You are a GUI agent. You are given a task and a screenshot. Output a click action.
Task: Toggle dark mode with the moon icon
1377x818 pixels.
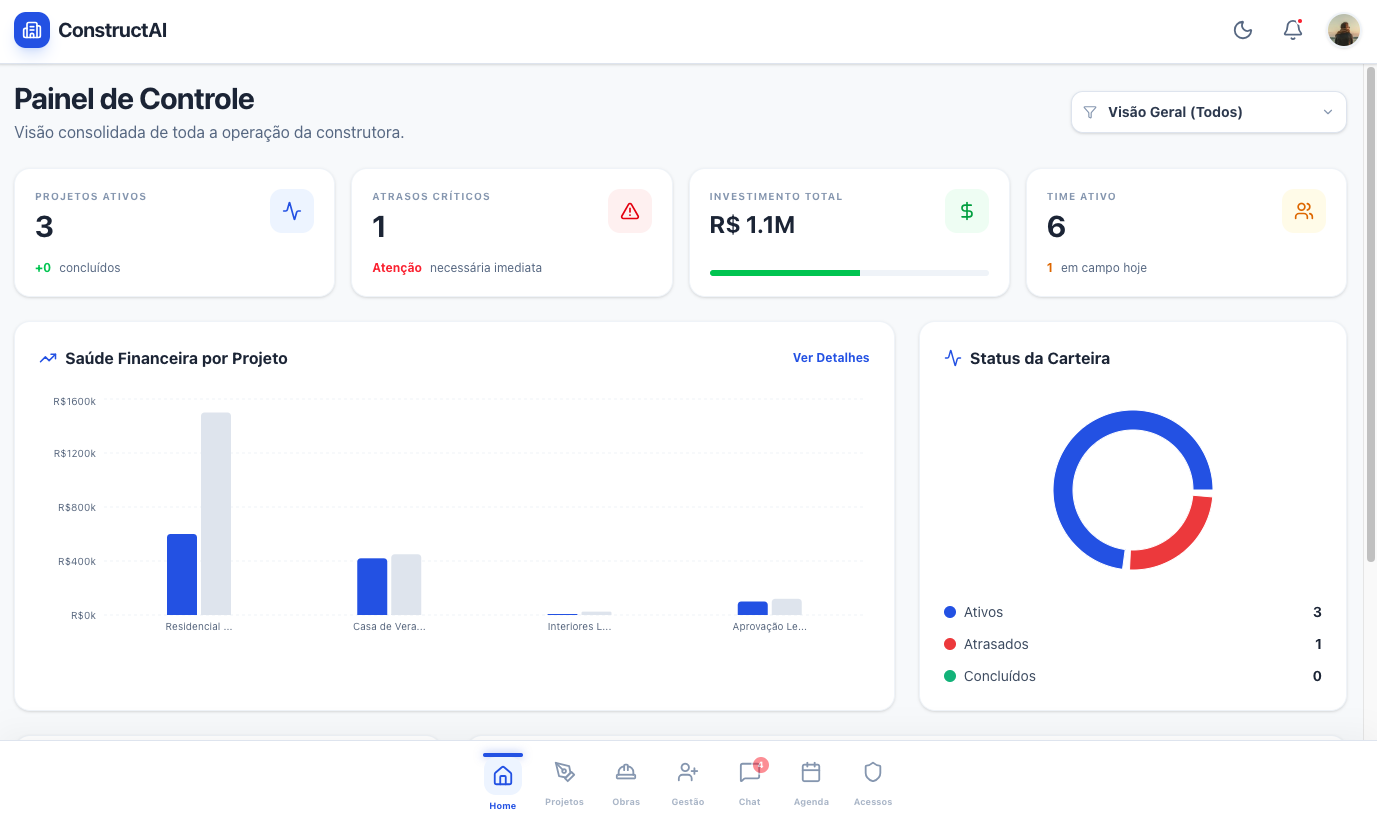pyautogui.click(x=1243, y=30)
